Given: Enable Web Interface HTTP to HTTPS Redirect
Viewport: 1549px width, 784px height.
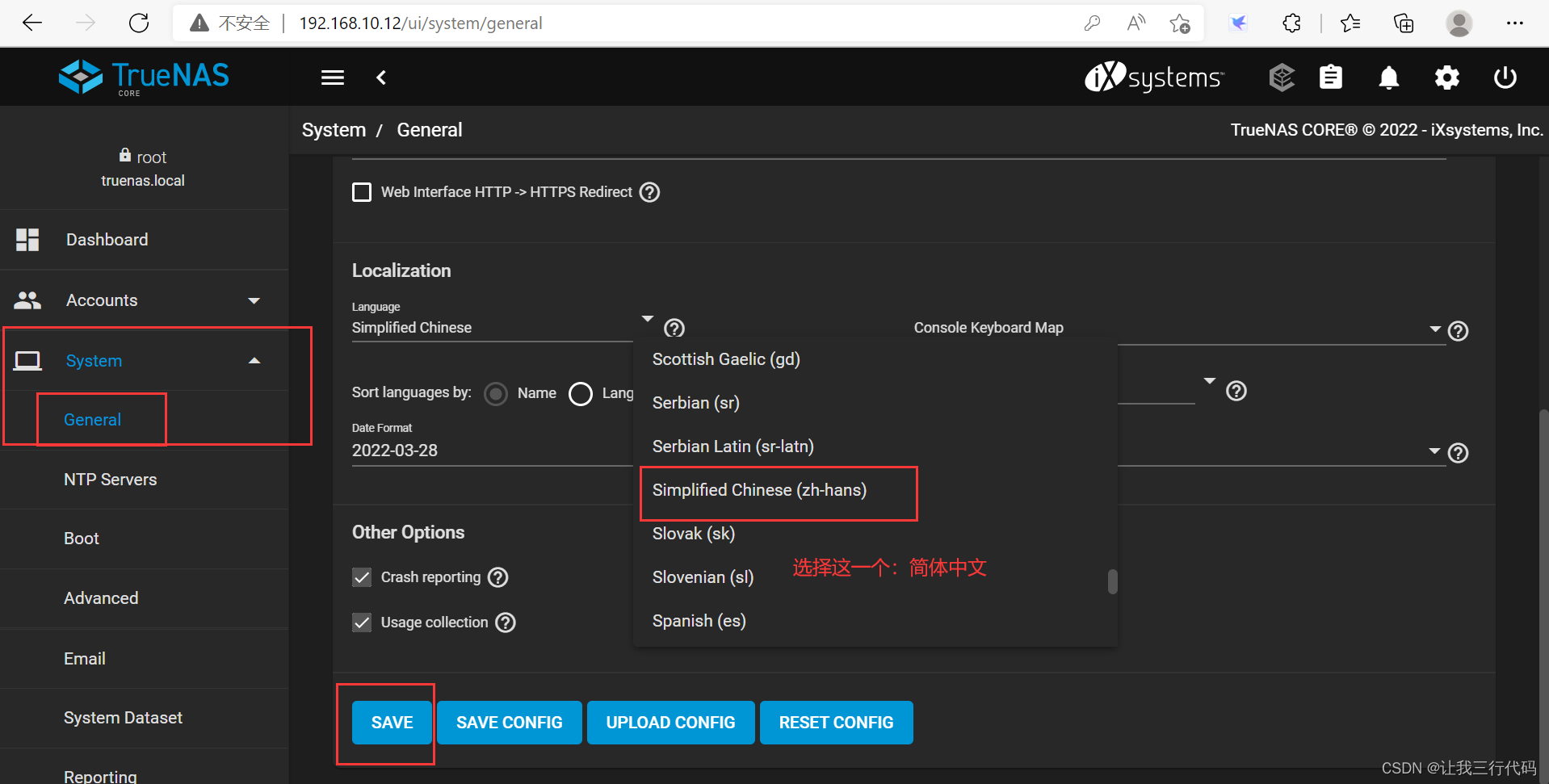Looking at the screenshot, I should coord(362,192).
